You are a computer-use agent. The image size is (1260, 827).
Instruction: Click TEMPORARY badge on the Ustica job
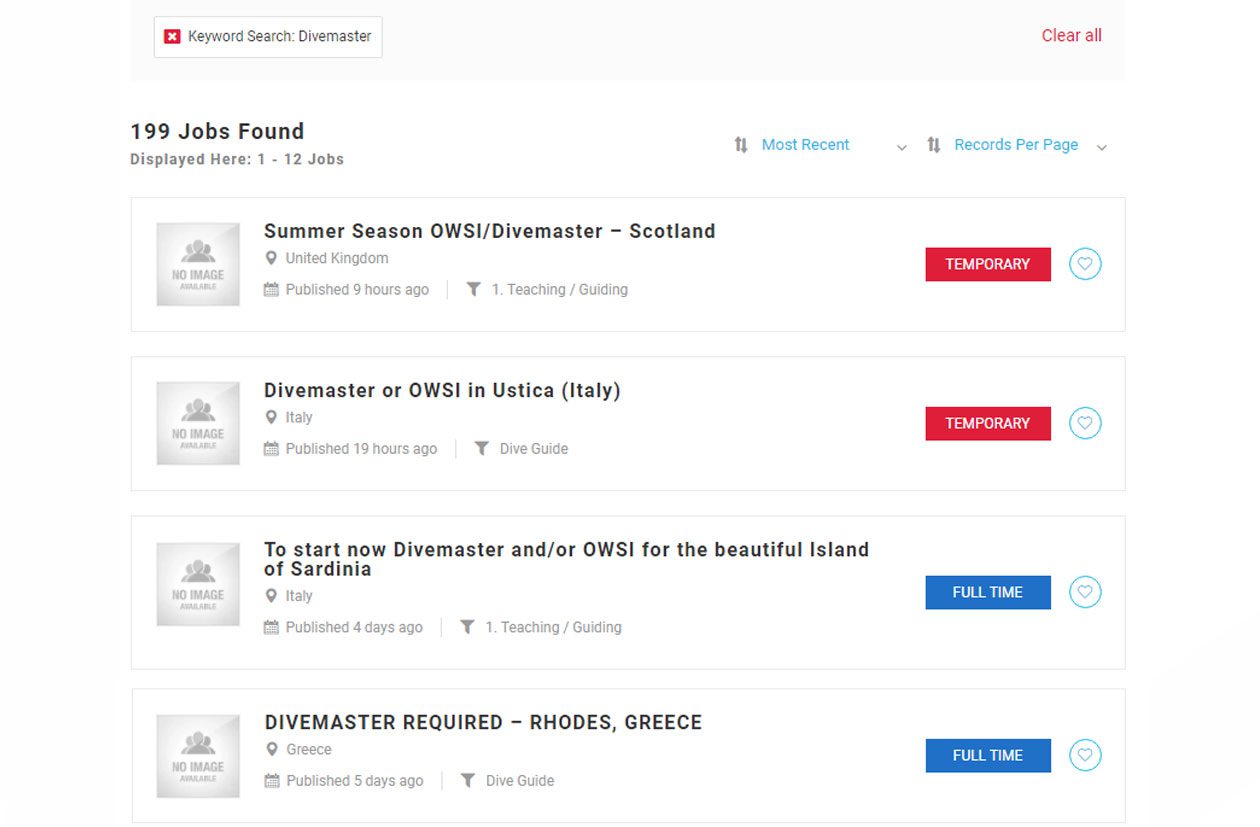988,423
